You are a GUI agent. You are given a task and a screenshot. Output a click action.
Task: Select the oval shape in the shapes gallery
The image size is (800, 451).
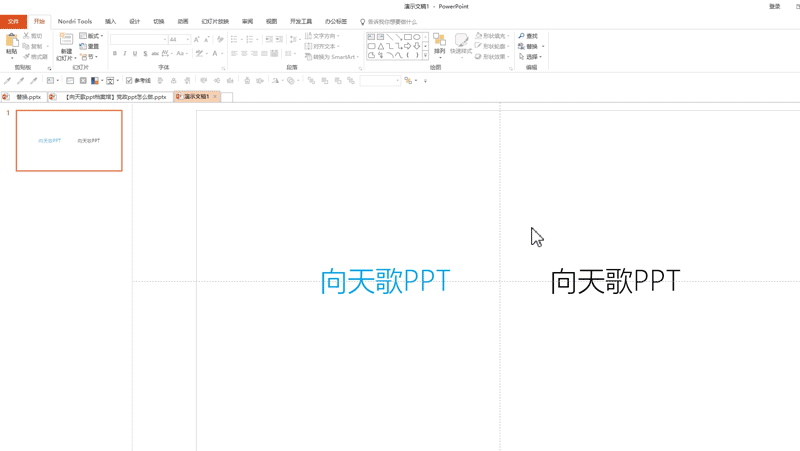pyautogui.click(x=417, y=37)
